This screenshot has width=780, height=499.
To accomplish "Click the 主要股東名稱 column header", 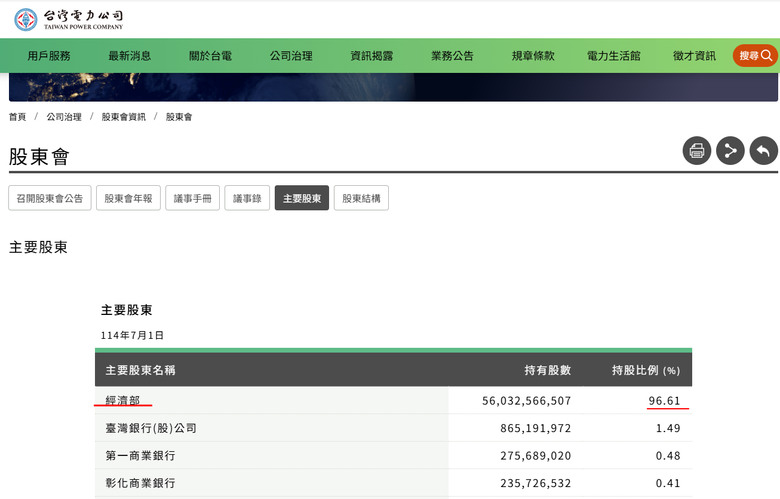I will [140, 370].
